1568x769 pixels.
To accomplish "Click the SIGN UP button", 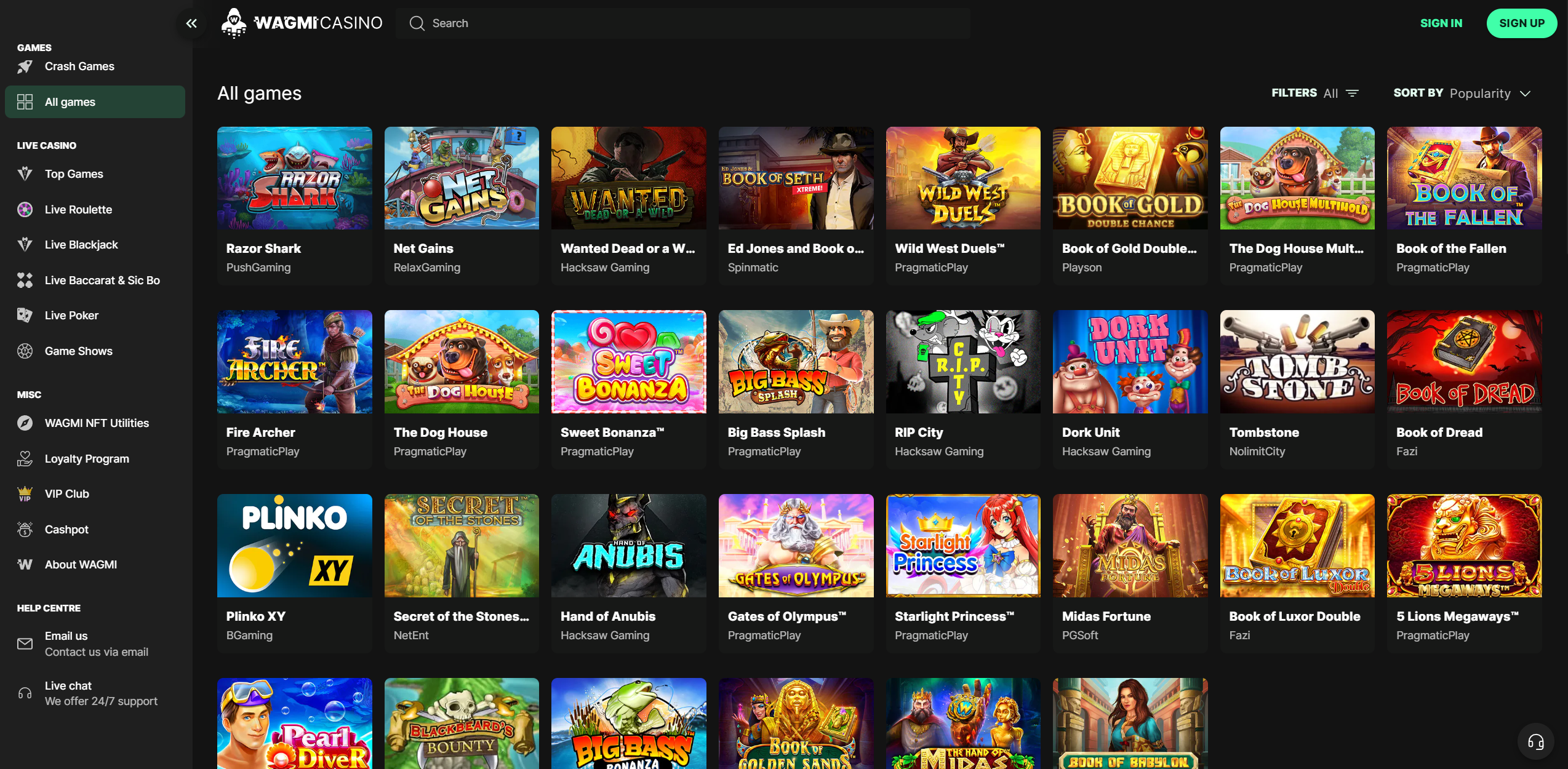I will pos(1522,23).
